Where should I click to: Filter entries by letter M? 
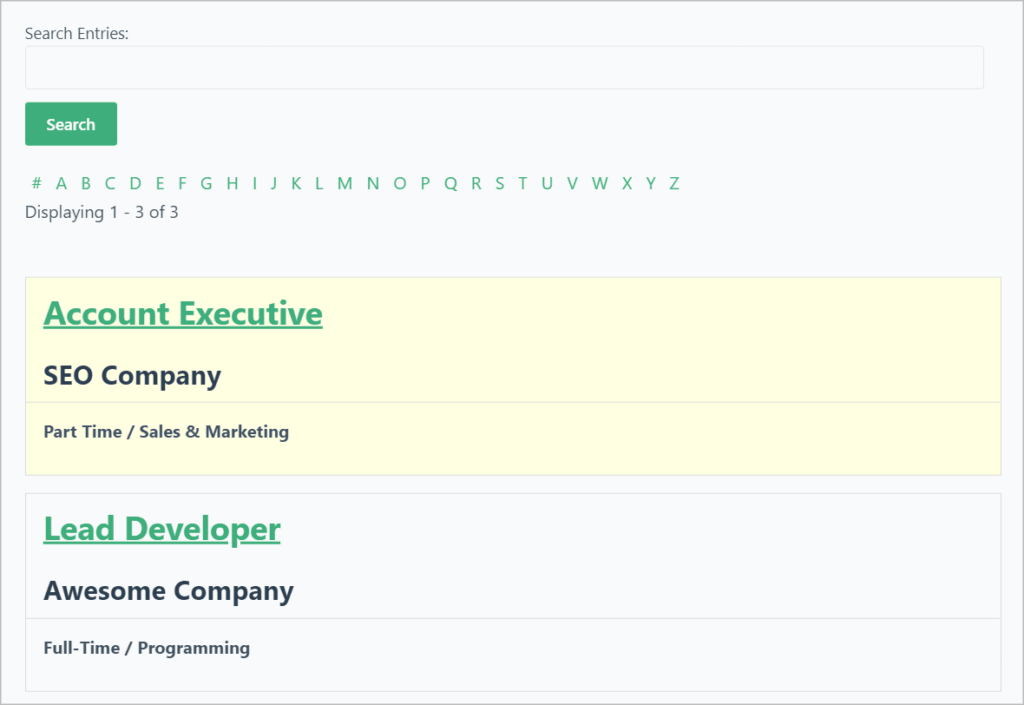pyautogui.click(x=345, y=183)
